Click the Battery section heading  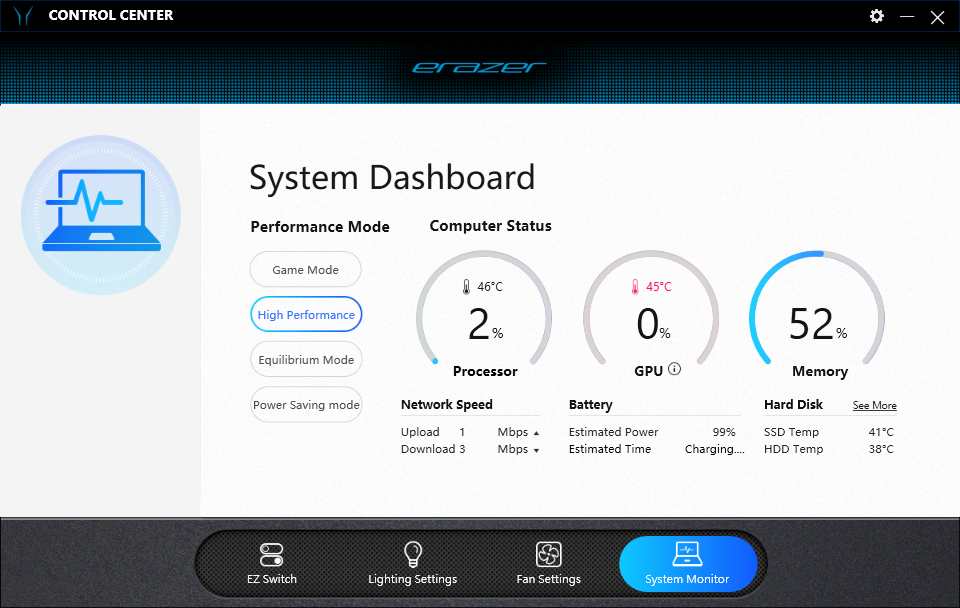[x=590, y=405]
